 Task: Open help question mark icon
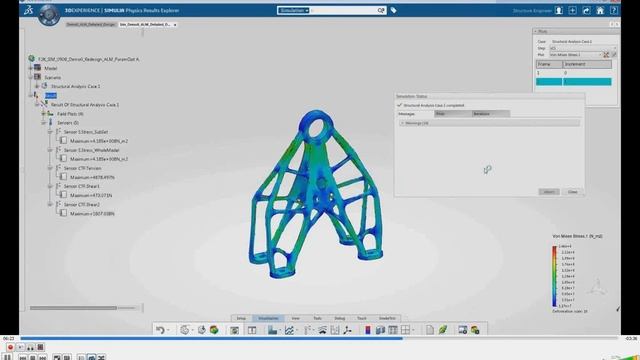coord(613,11)
